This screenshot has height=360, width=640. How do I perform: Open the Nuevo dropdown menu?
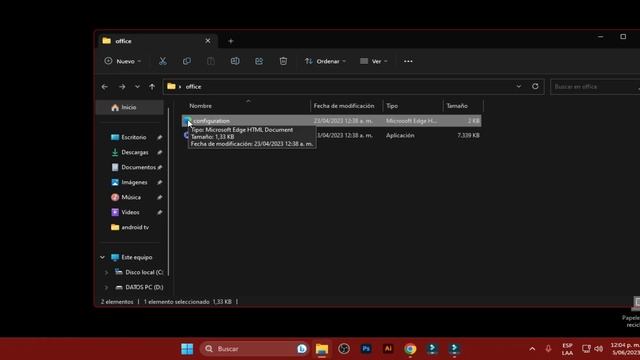point(122,61)
